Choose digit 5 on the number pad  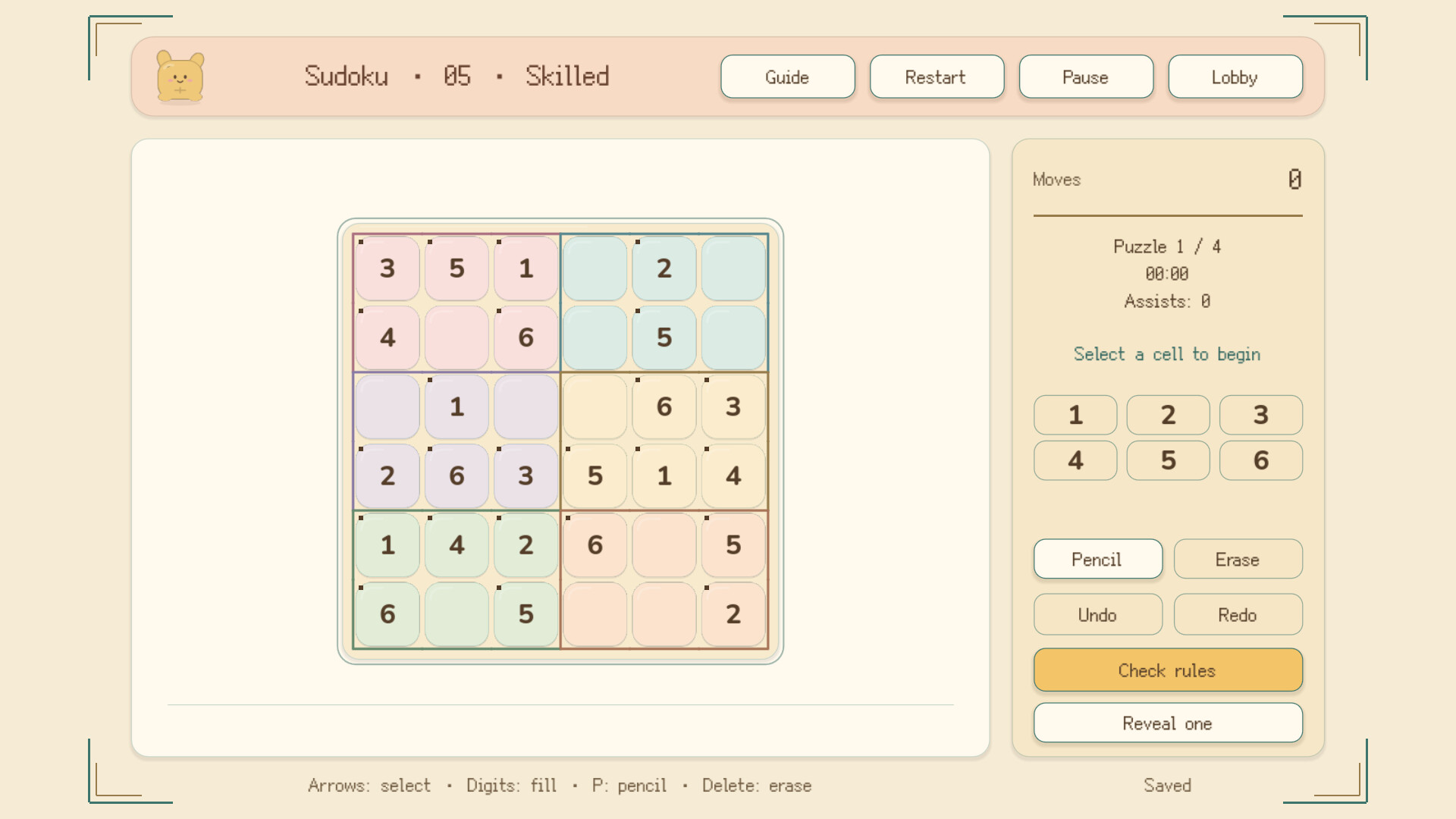1168,460
